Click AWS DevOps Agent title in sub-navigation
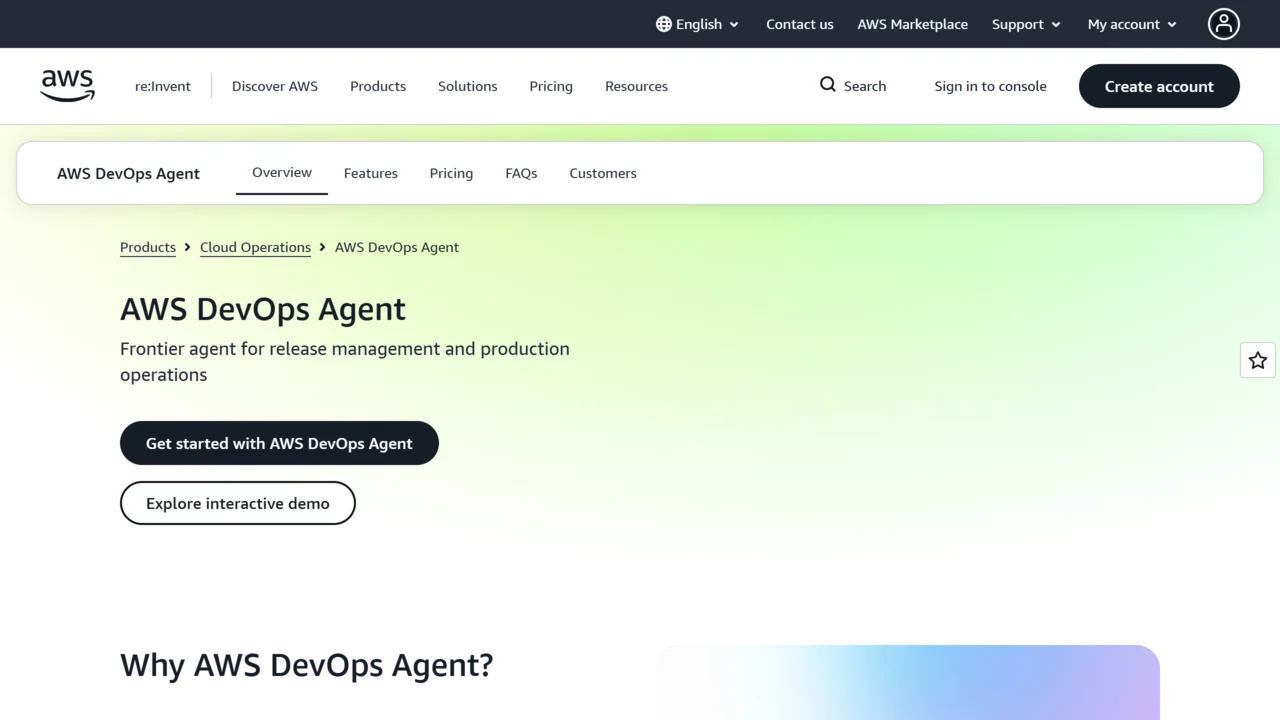 pyautogui.click(x=128, y=173)
